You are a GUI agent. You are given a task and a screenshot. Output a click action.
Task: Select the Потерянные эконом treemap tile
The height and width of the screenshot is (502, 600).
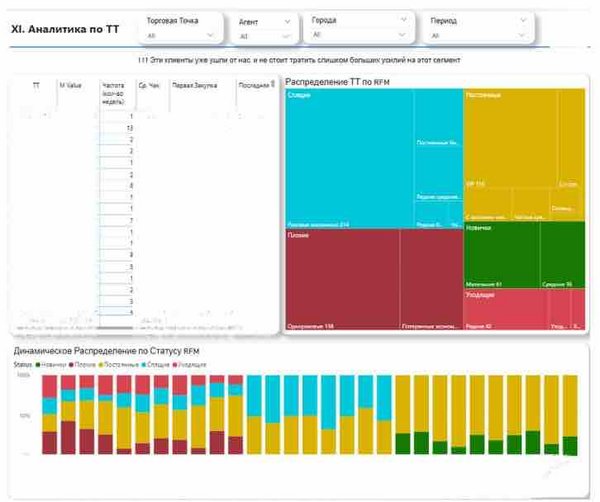[x=432, y=279]
